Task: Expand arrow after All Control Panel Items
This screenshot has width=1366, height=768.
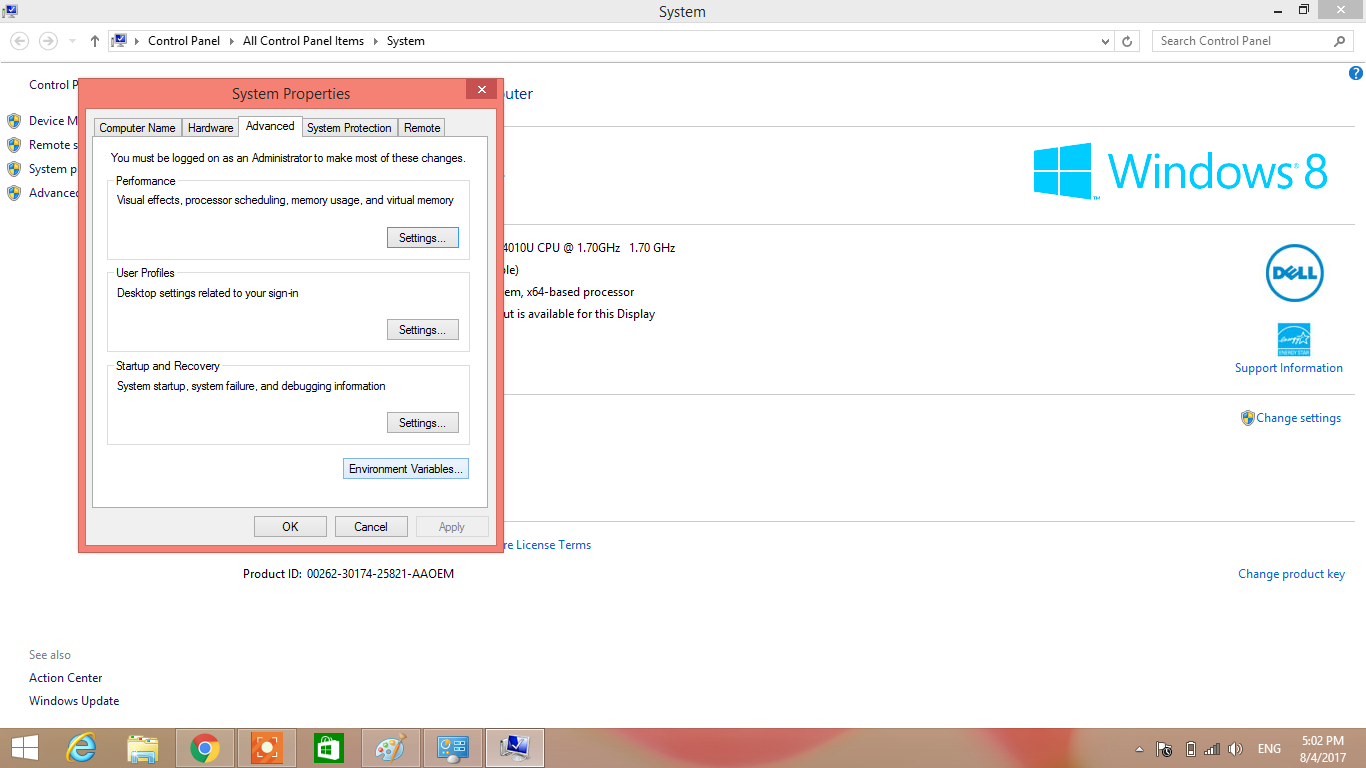Action: point(376,41)
